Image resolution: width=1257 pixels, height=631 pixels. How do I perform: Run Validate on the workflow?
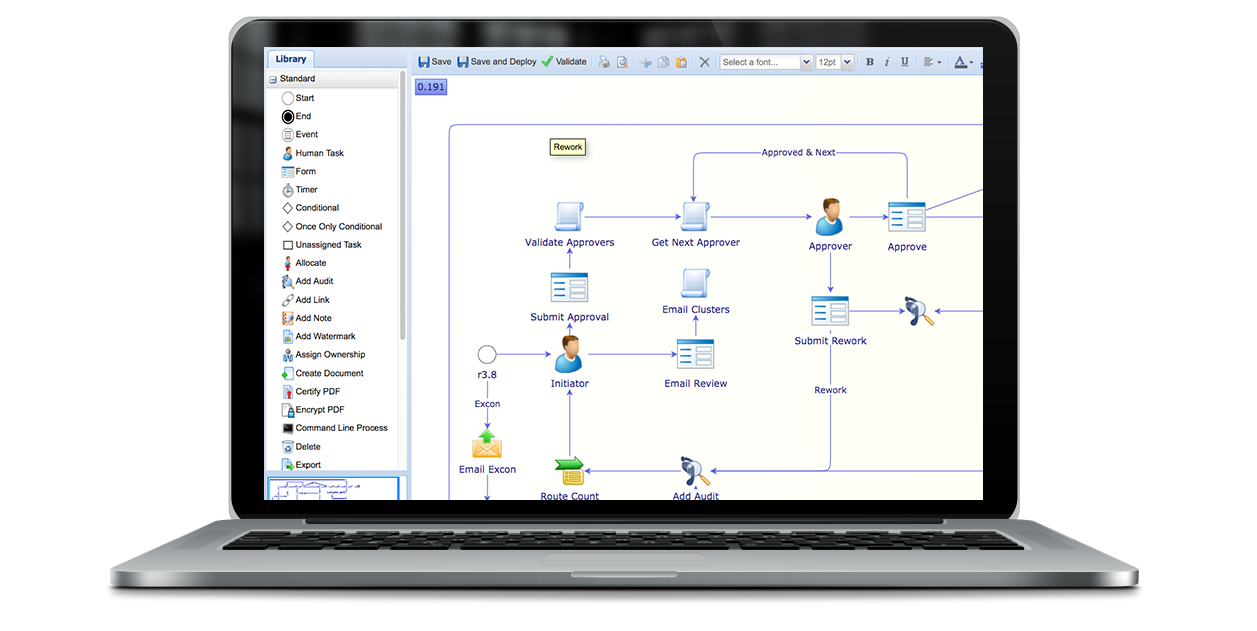(x=564, y=61)
